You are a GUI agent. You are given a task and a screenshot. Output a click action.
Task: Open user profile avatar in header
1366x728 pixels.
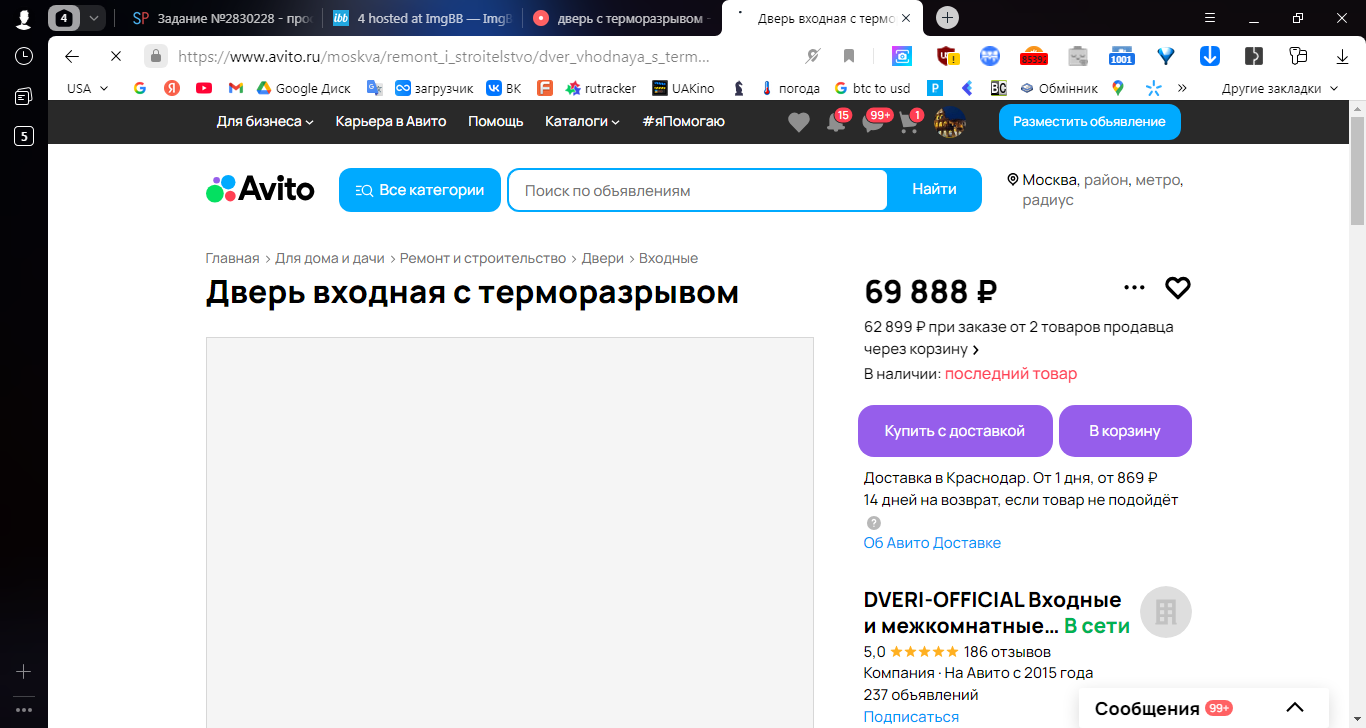950,122
